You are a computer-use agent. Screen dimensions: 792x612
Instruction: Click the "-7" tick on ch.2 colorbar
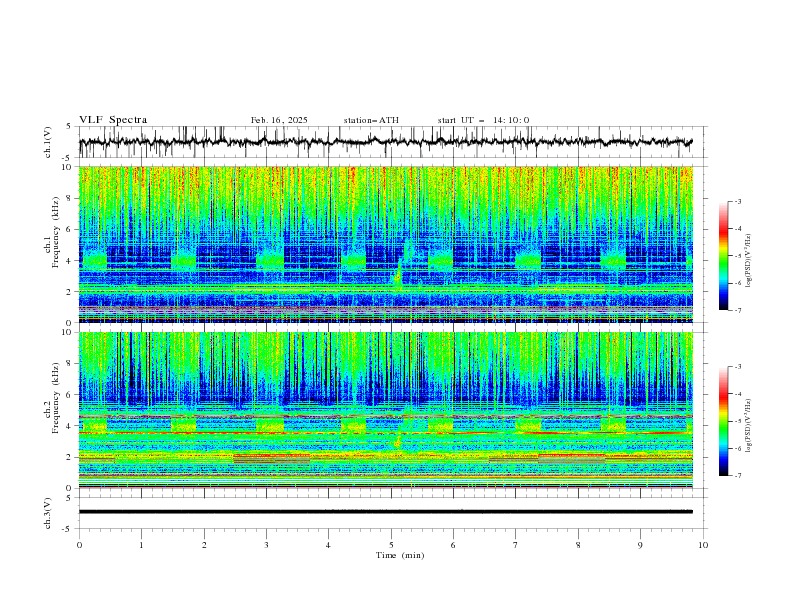tap(737, 476)
